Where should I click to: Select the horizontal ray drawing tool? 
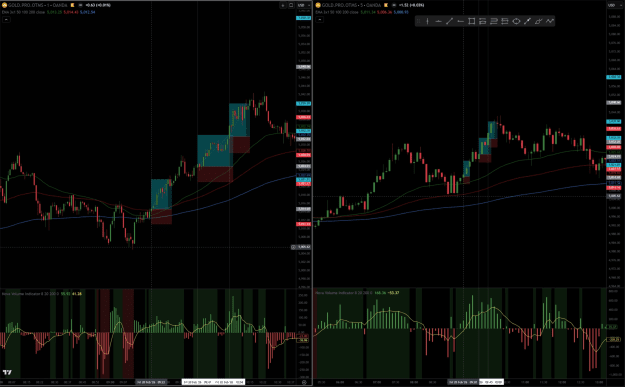(x=460, y=22)
